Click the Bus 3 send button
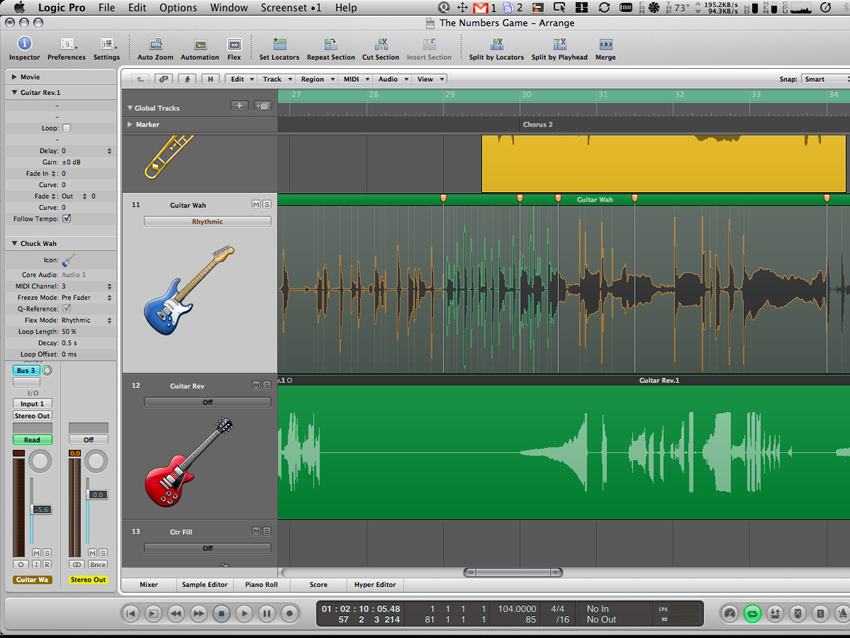Screen dimensions: 850x638 [26, 370]
